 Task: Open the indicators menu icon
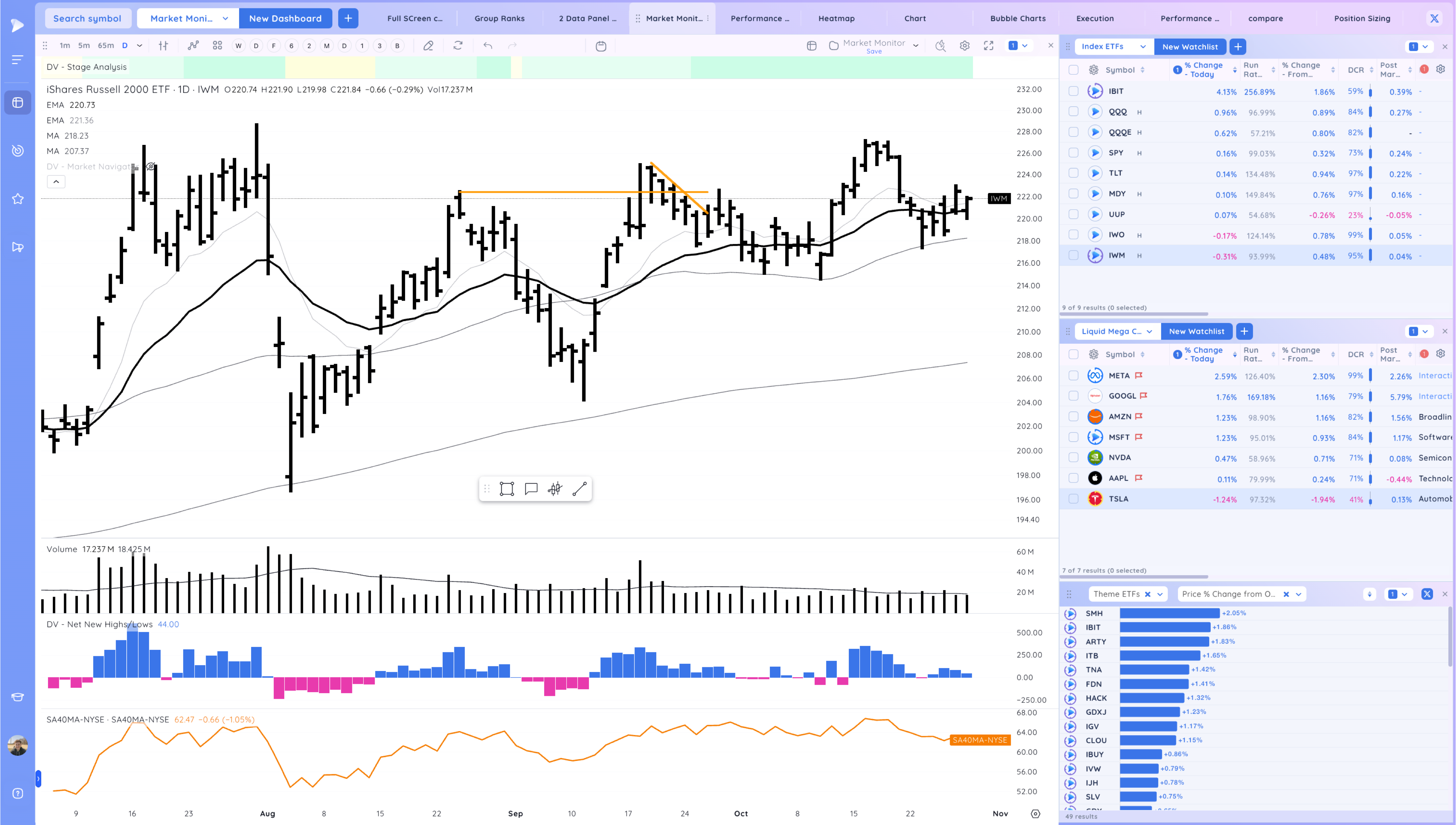193,46
